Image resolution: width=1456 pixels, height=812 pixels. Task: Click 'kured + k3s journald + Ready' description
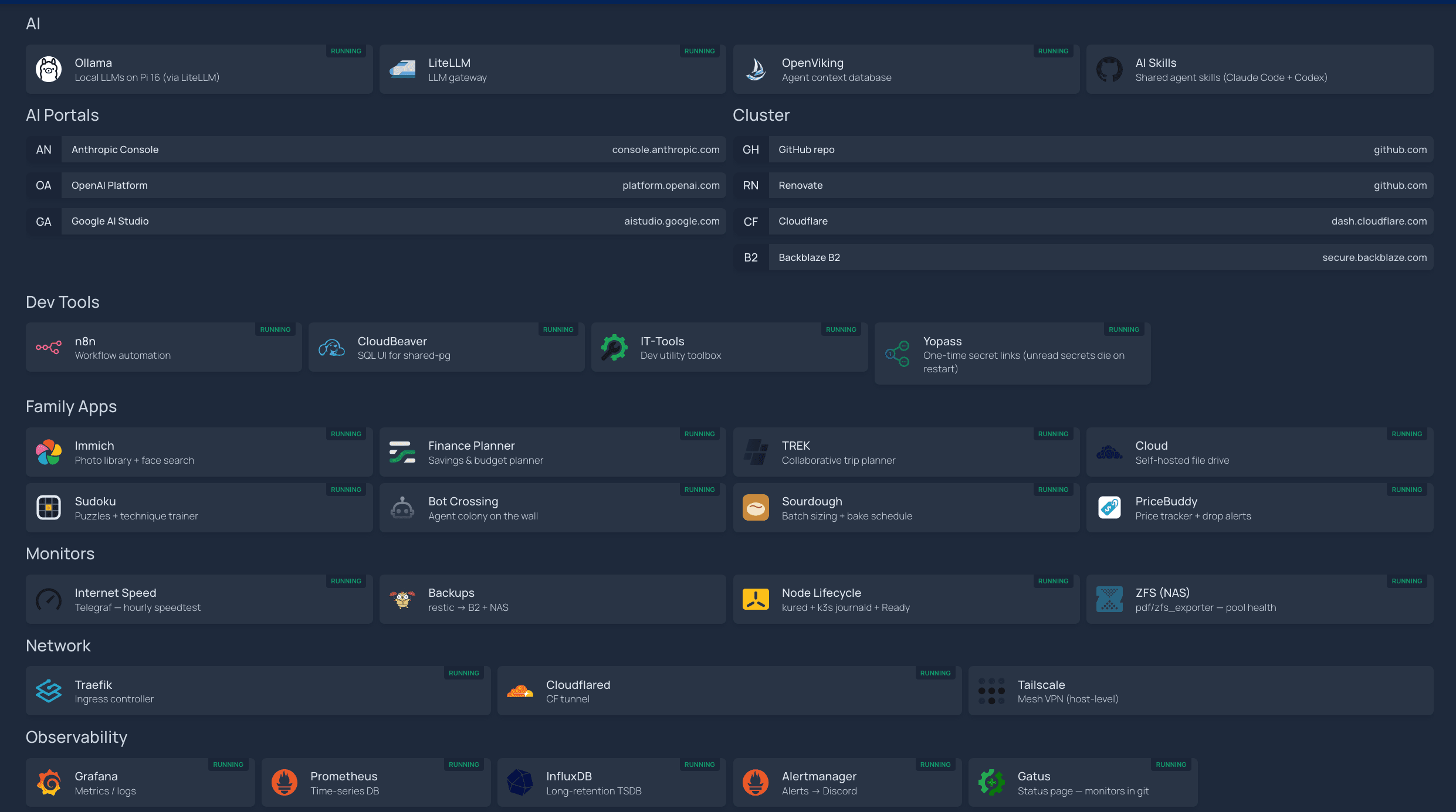pos(845,608)
